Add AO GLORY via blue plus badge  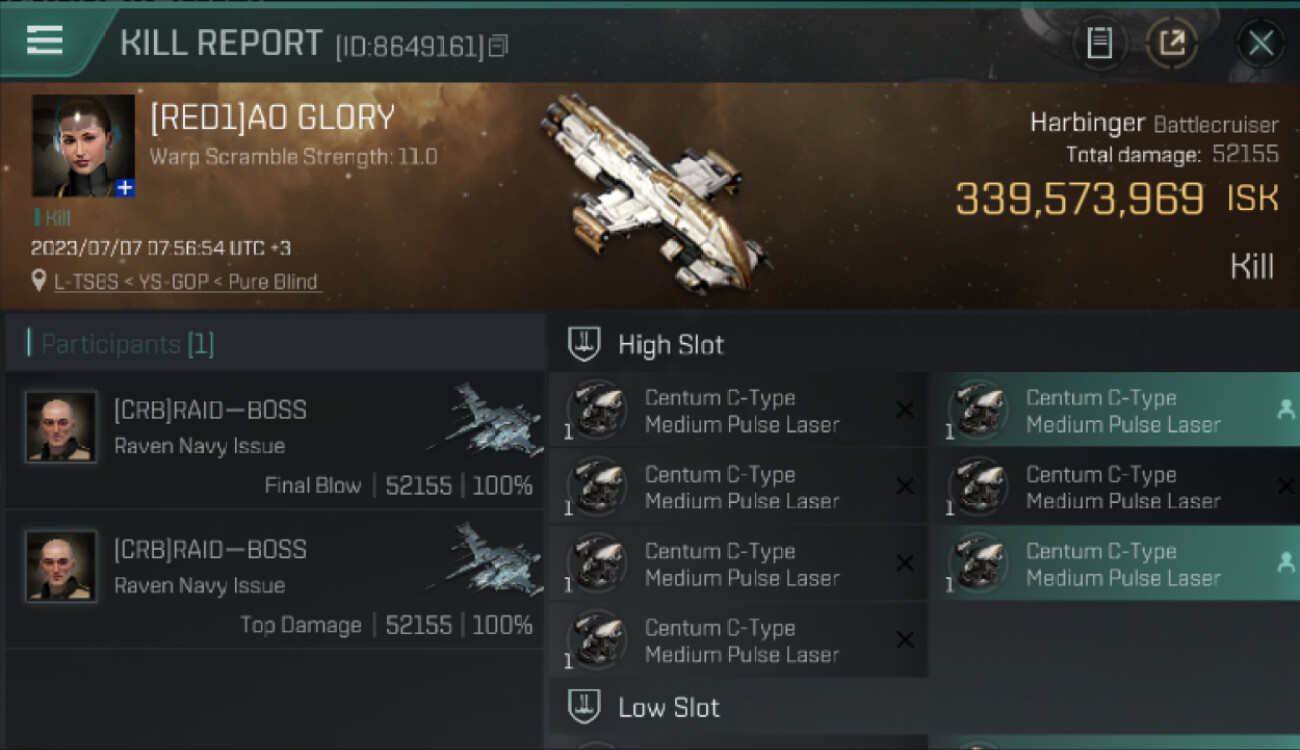(125, 187)
